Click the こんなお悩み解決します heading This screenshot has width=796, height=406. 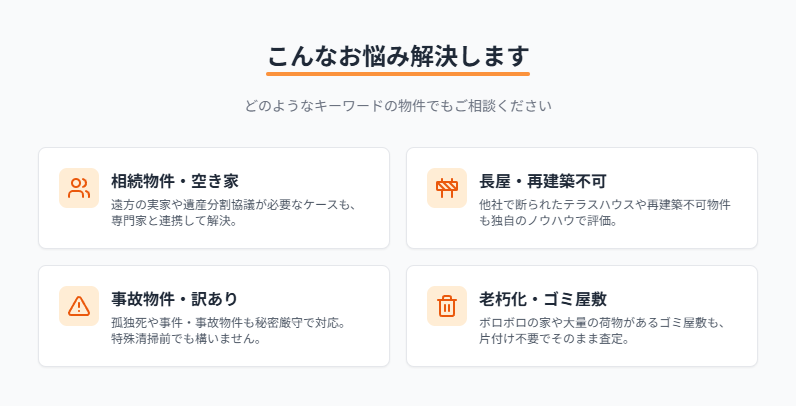(x=398, y=55)
